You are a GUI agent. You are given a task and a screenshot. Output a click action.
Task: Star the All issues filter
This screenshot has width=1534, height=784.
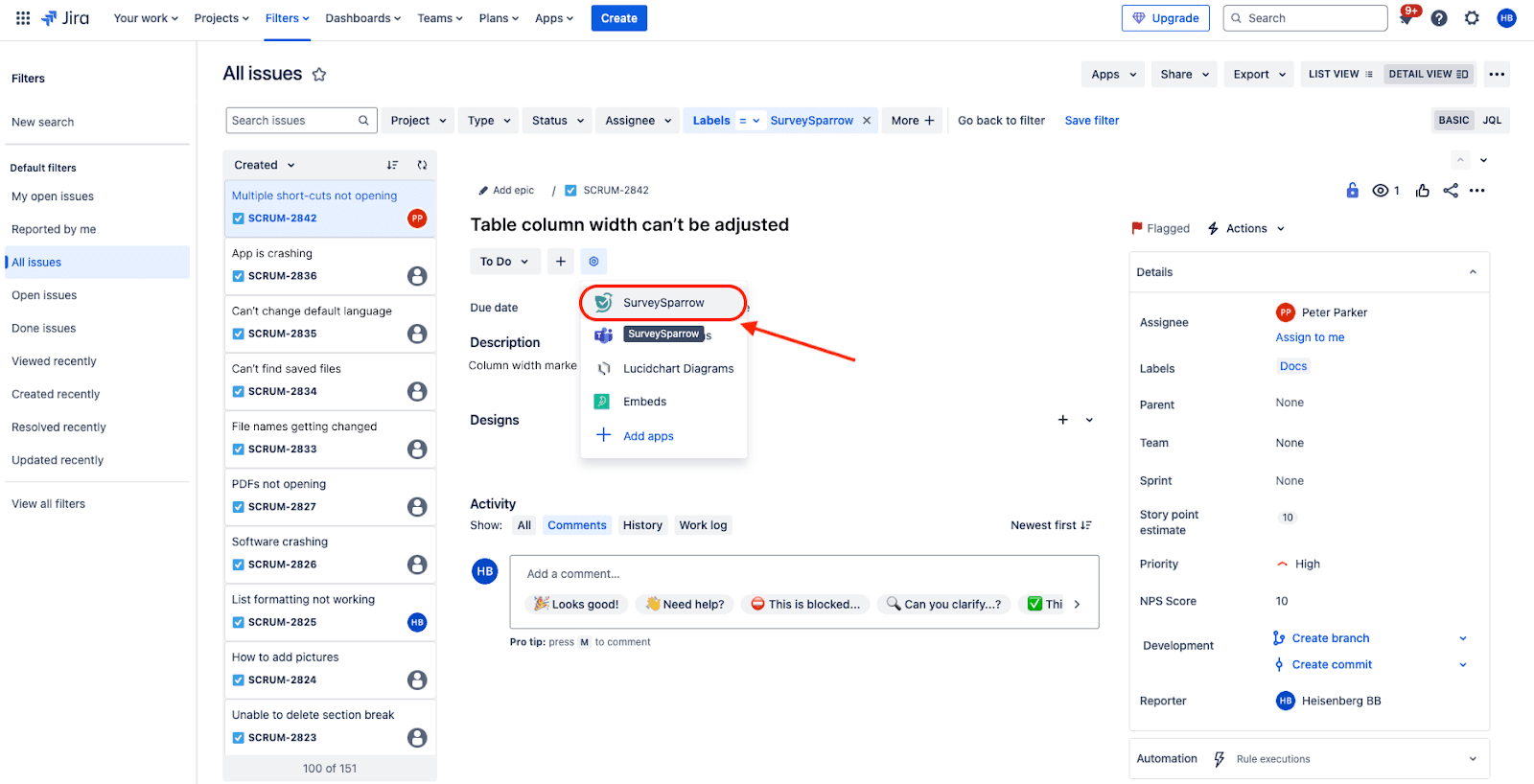(x=319, y=75)
